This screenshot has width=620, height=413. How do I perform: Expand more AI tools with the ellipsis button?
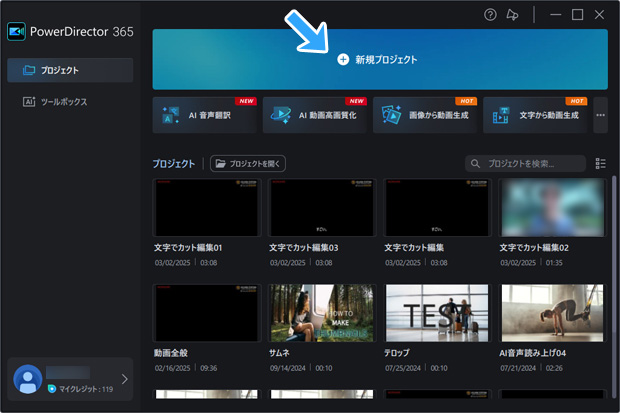tap(601, 115)
